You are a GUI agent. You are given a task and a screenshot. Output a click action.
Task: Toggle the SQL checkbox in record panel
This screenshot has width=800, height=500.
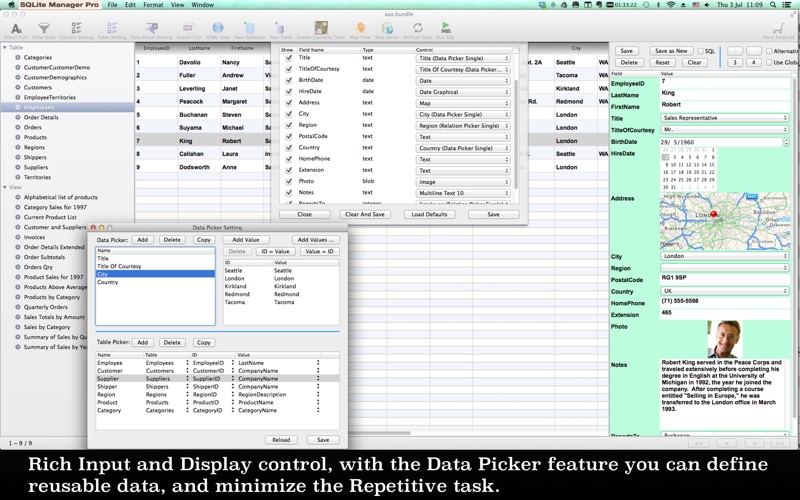tap(701, 51)
